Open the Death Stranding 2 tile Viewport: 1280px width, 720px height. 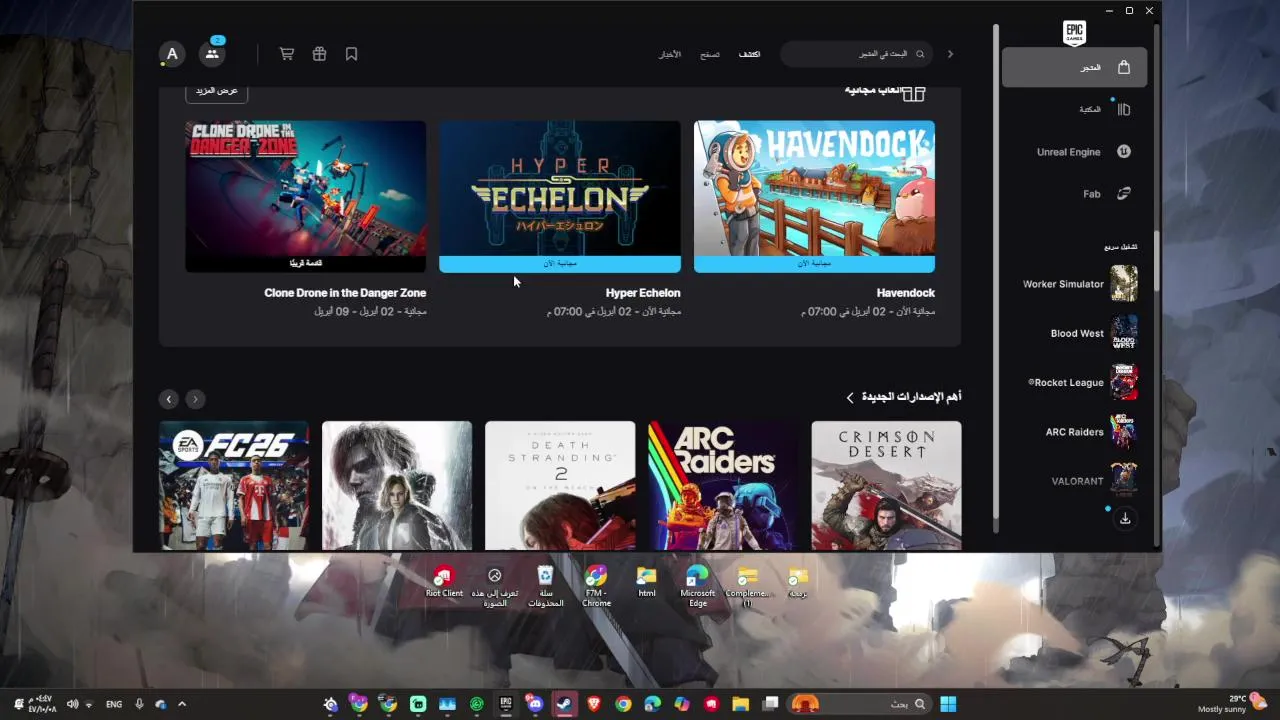[560, 485]
